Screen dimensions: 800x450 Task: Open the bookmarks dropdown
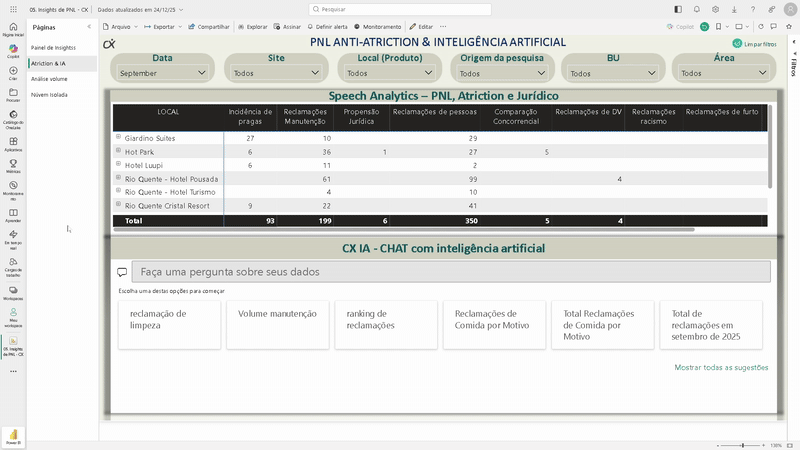pyautogui.click(x=721, y=27)
